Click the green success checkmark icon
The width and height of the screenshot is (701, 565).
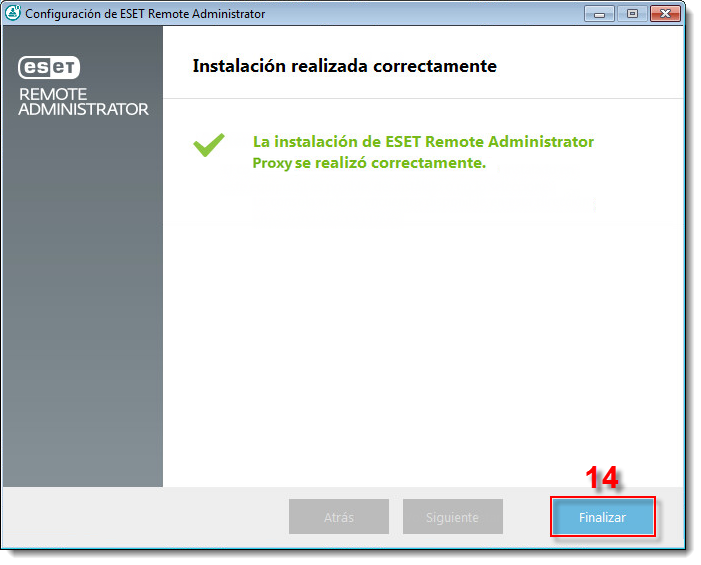tap(209, 146)
